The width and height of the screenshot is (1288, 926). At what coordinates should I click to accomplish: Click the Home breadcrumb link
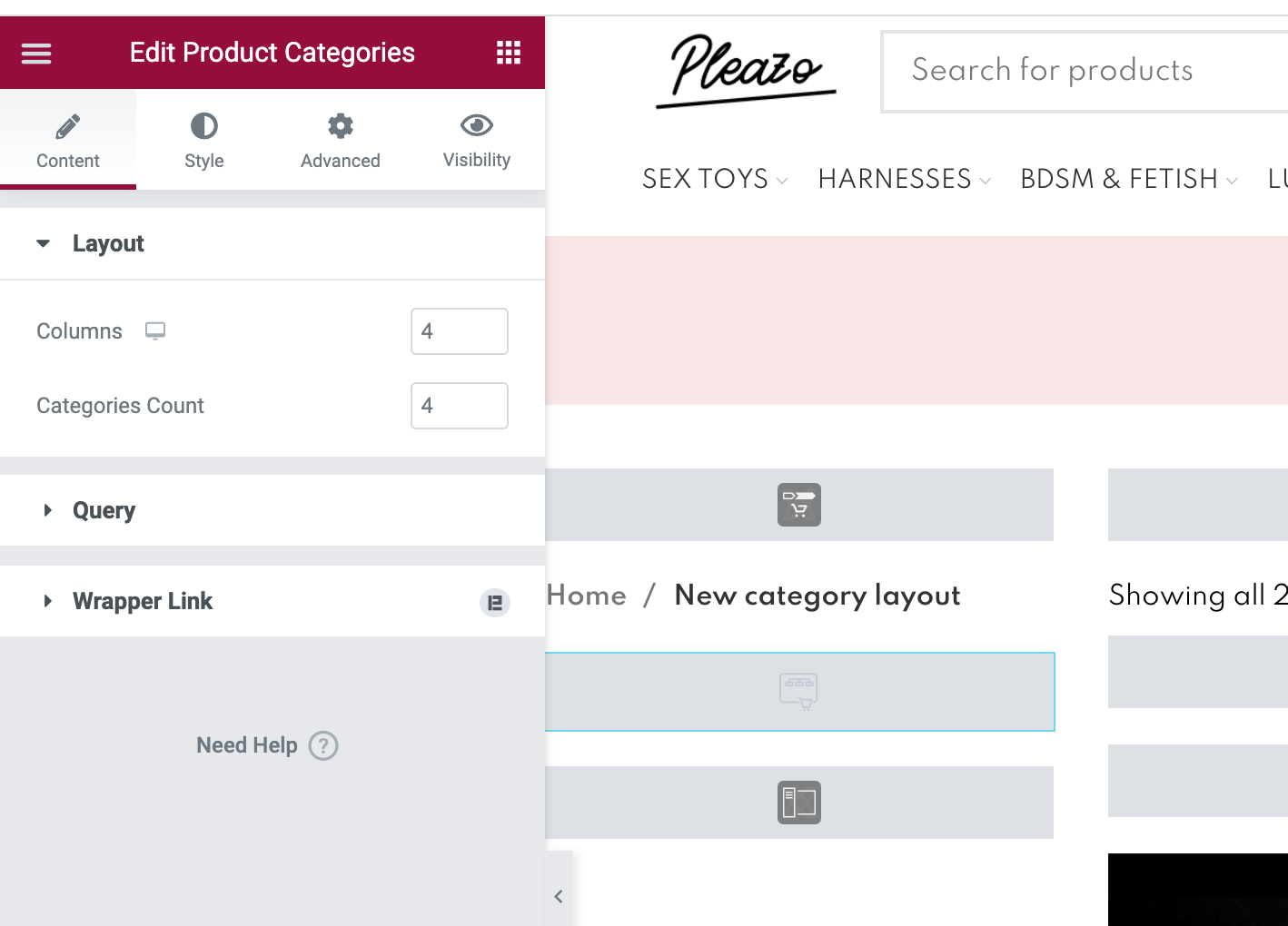pyautogui.click(x=588, y=596)
